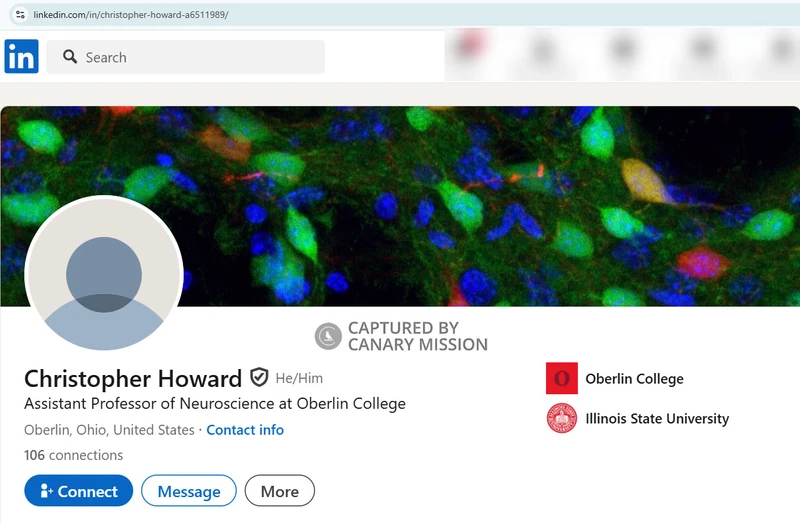Open the default profile photo avatar
This screenshot has height=523, width=800.
pos(104,273)
